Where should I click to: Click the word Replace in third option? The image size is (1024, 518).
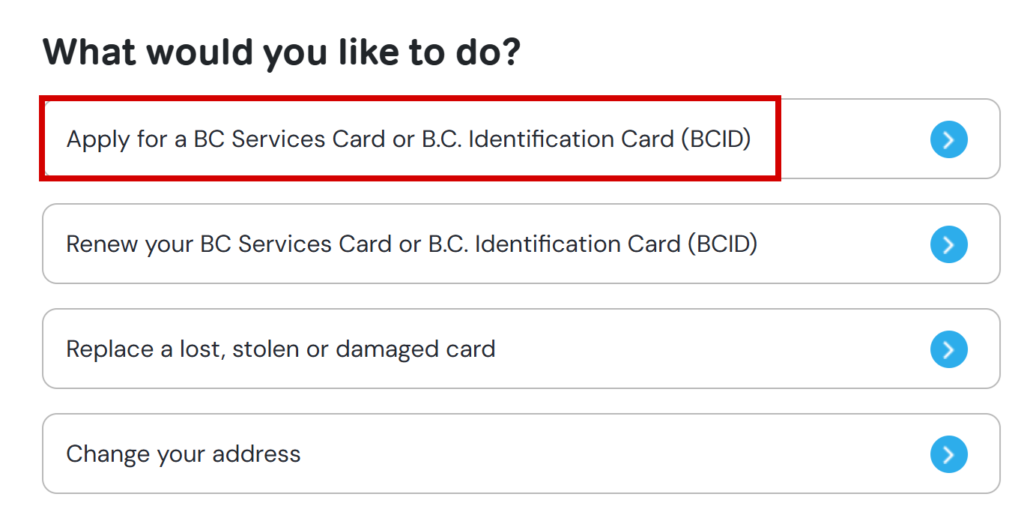tap(110, 349)
